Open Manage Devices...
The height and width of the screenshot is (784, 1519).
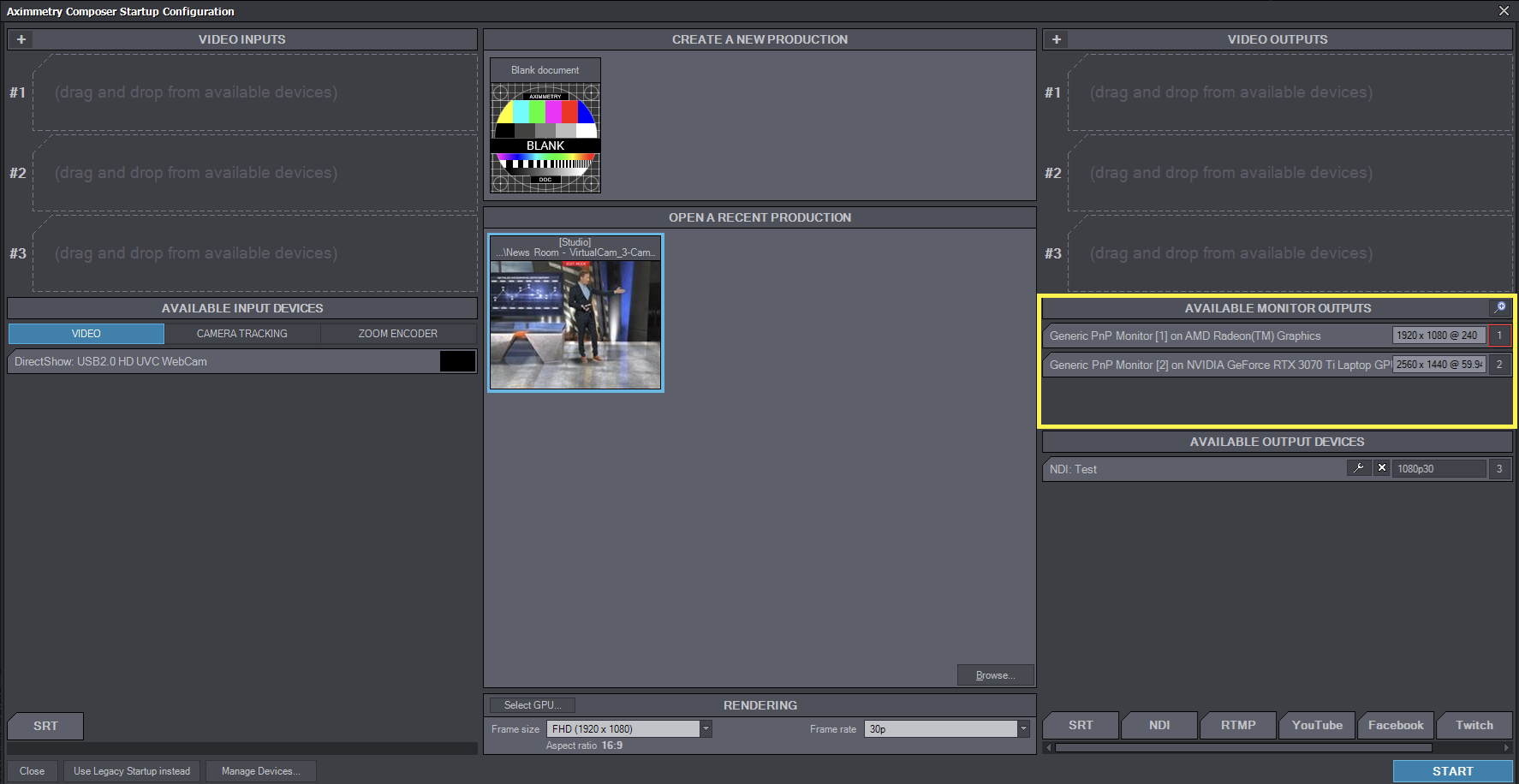(260, 771)
